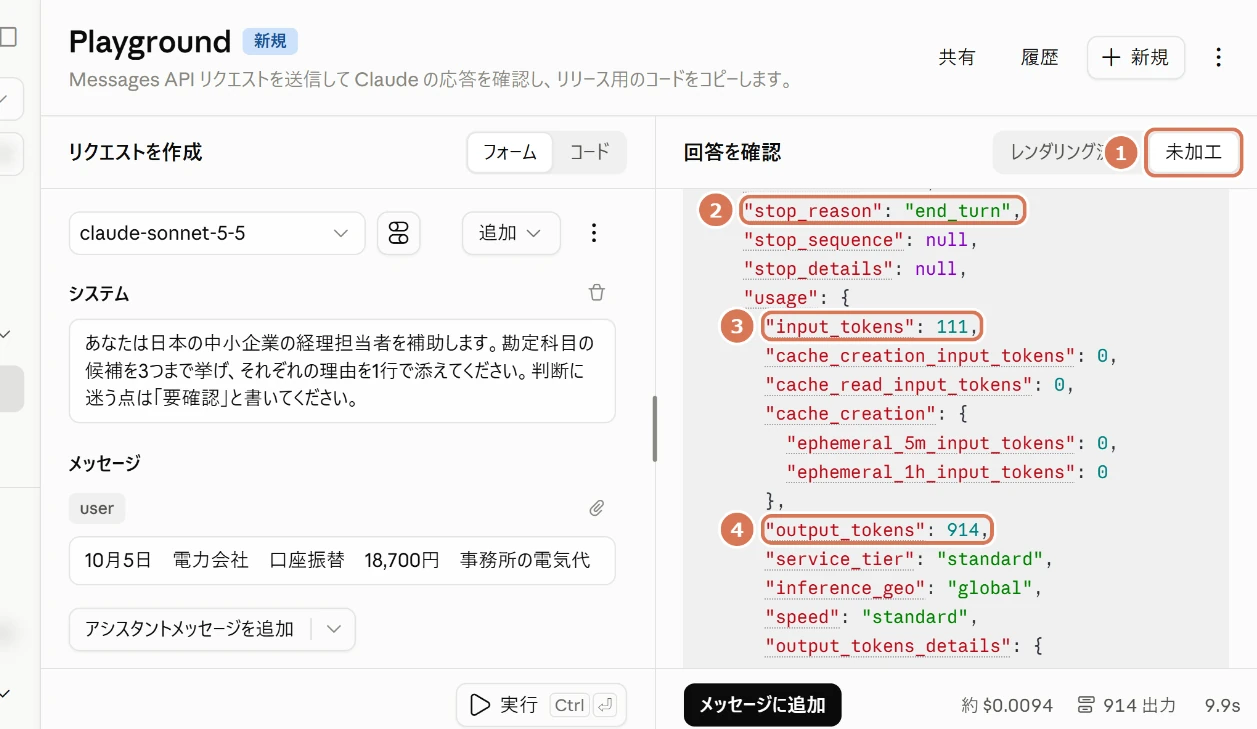Click the 新規 badge beside Playground title
The width and height of the screenshot is (1257, 729).
click(x=270, y=41)
